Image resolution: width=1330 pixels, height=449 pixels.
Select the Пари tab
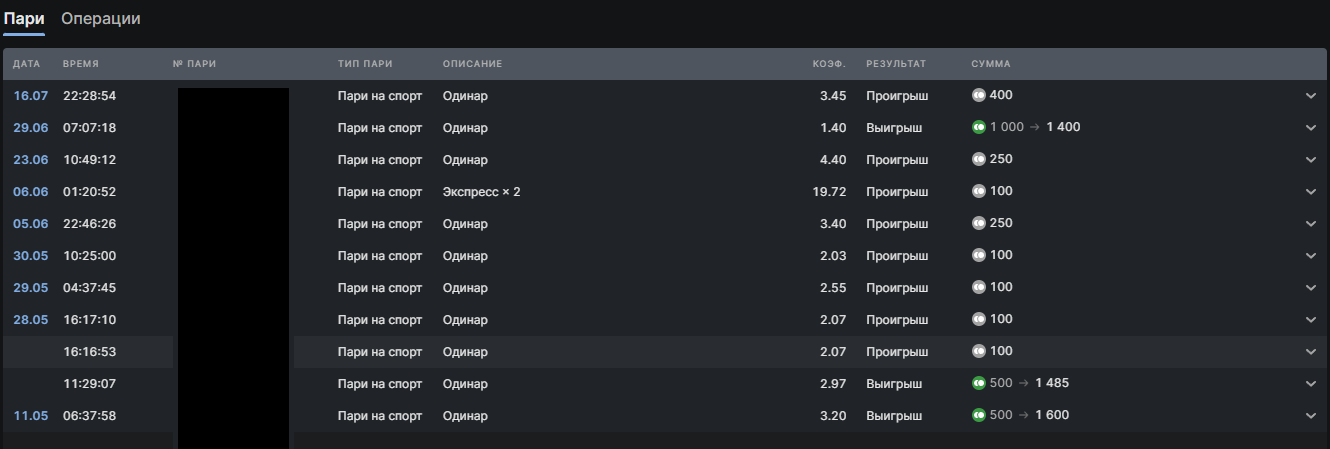click(24, 19)
